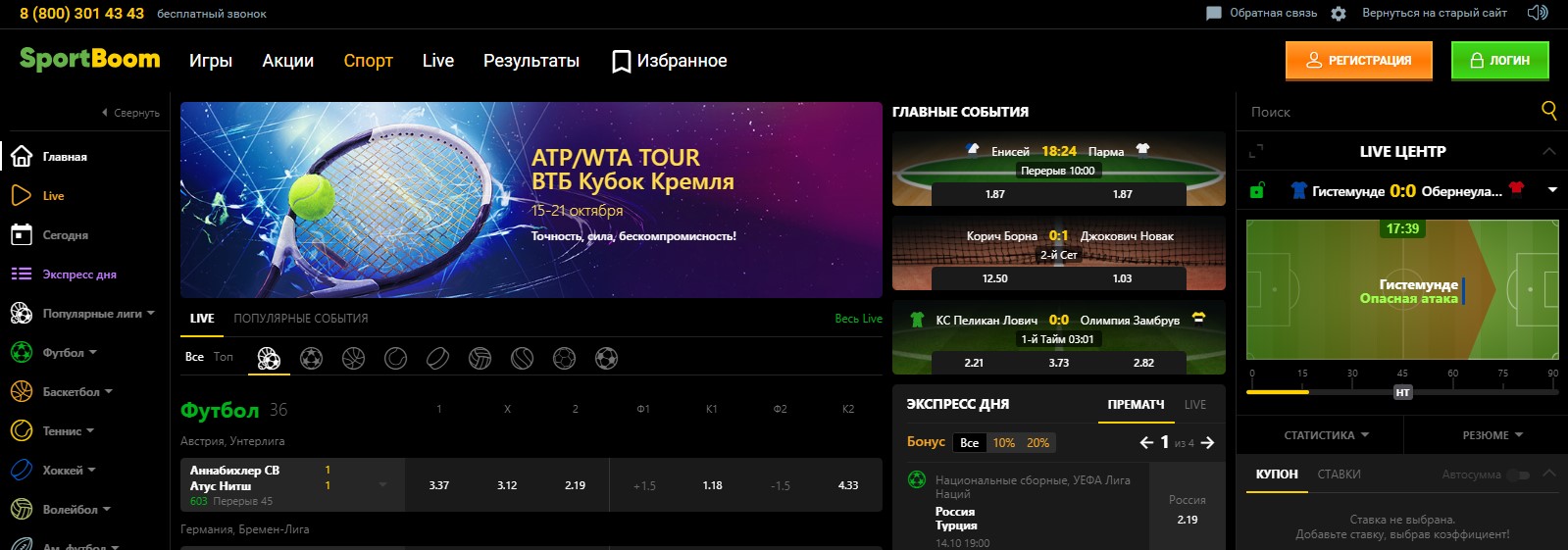
Task: Filter live events by hockey puck icon
Action: (x=437, y=359)
